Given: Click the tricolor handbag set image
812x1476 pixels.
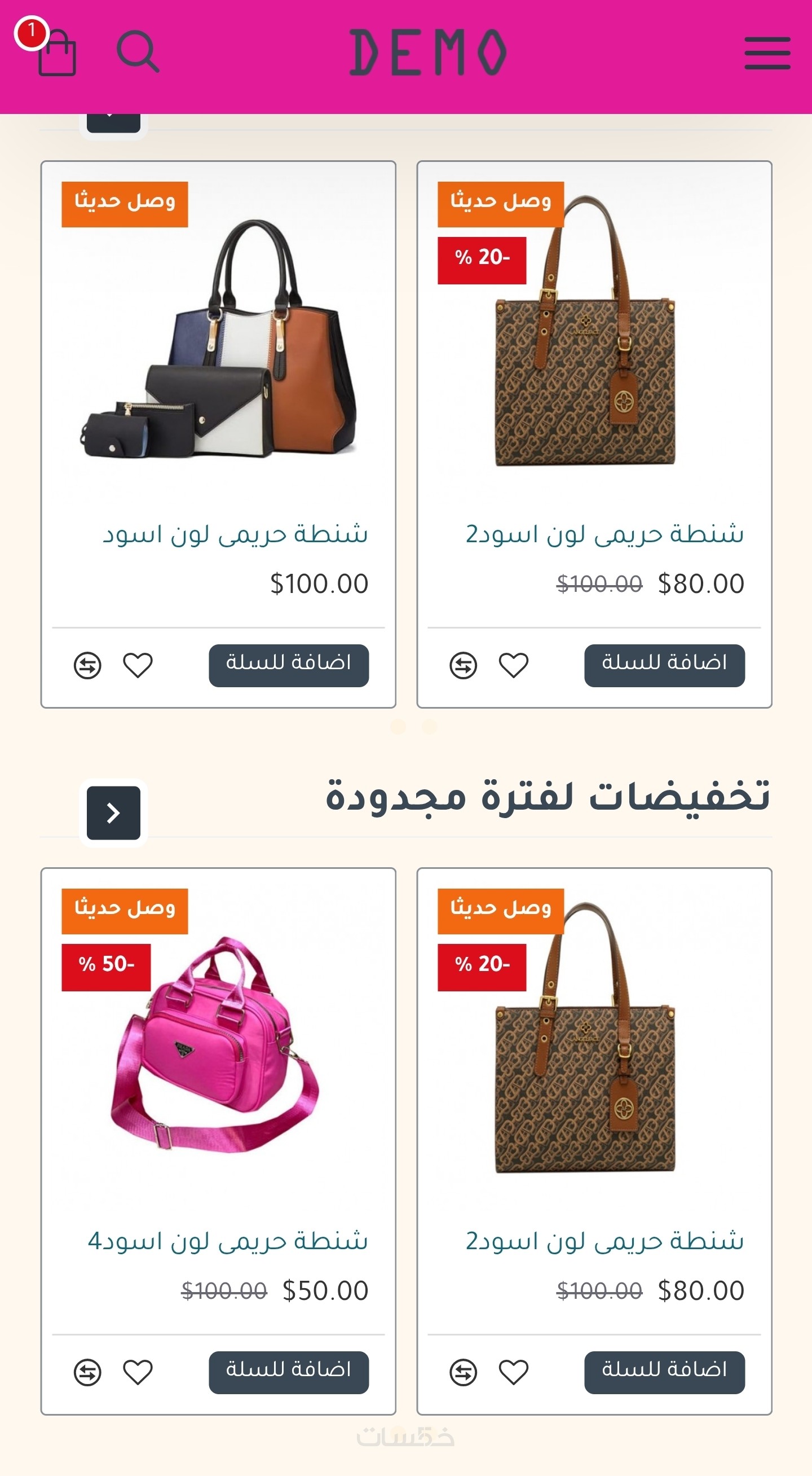Looking at the screenshot, I should (x=218, y=338).
